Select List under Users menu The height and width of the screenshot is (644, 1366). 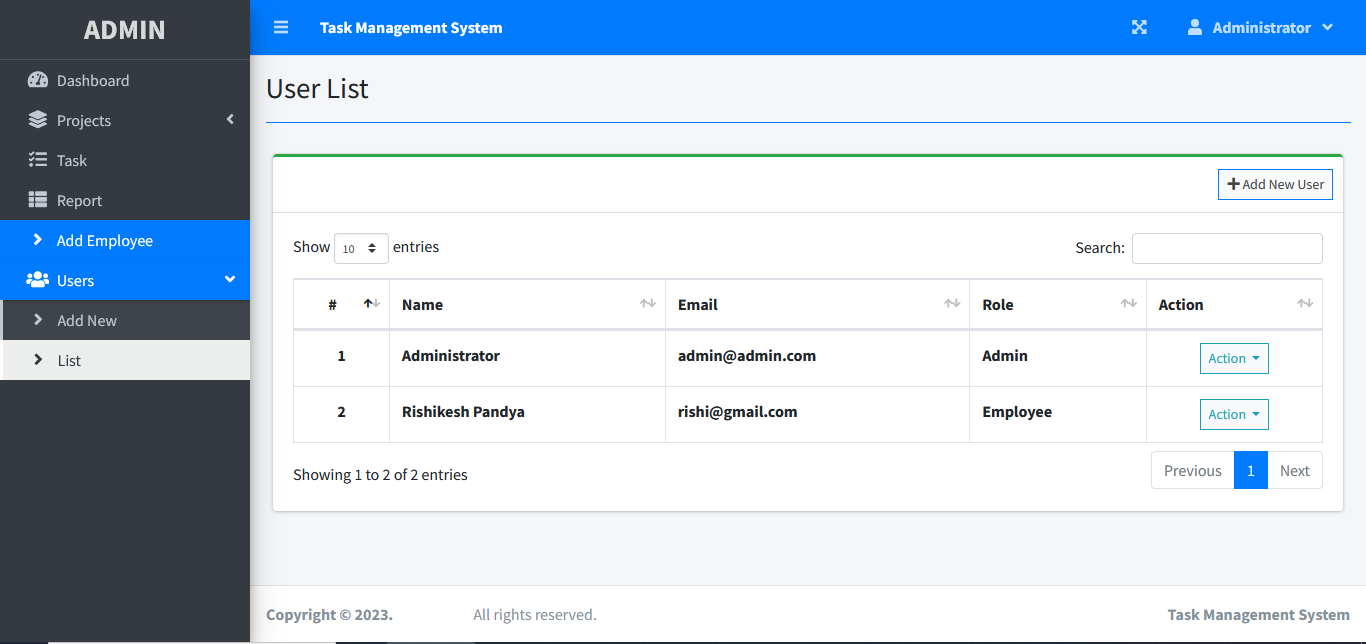[x=69, y=360]
